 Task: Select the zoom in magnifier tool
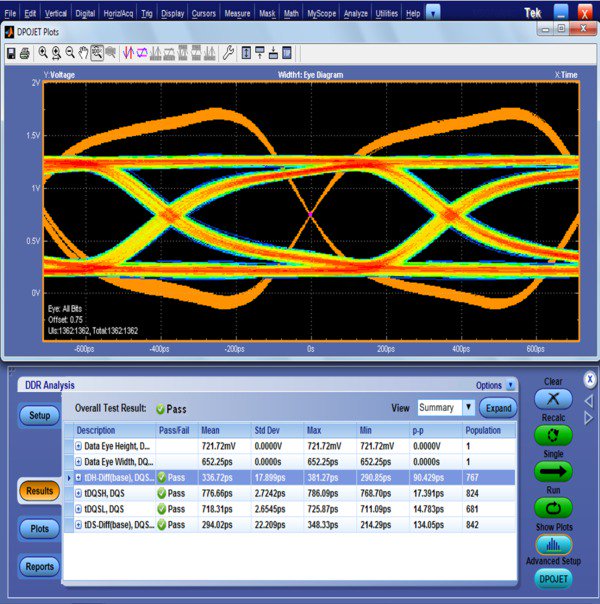[43, 53]
